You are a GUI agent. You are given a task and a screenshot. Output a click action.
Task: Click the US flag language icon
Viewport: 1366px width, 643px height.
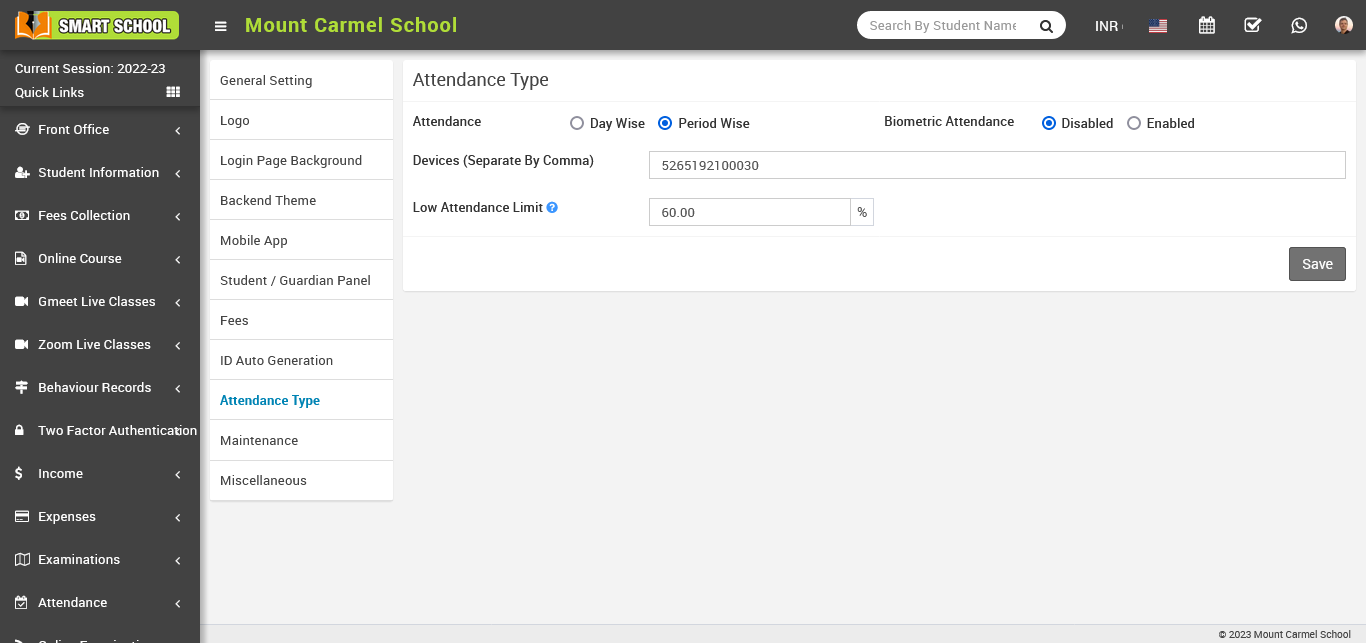(1158, 26)
